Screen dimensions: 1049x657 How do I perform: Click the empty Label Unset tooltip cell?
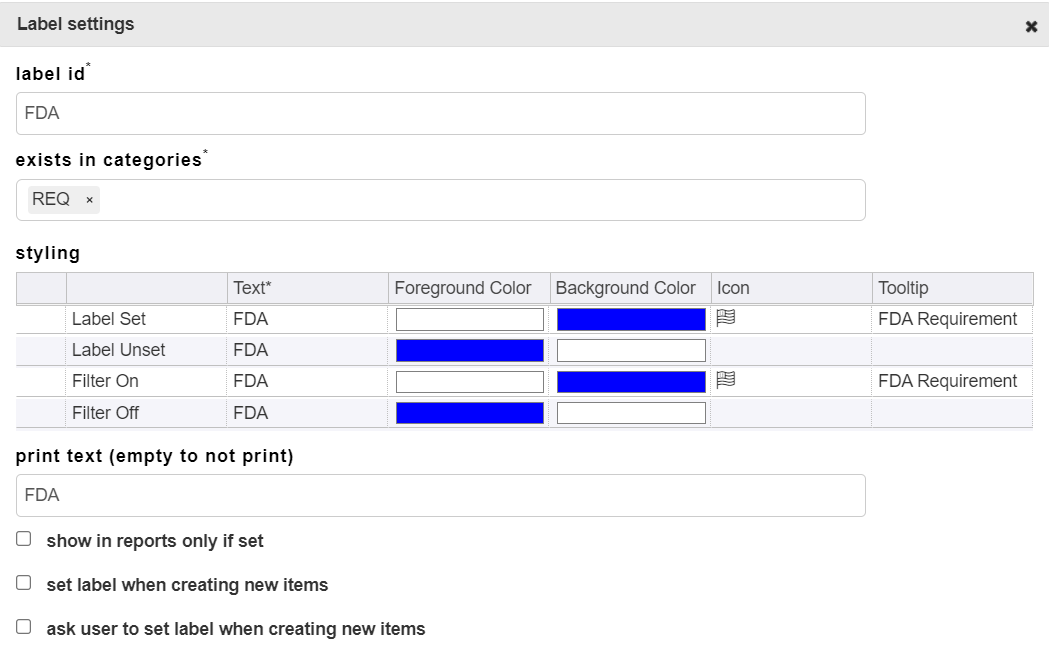(x=952, y=350)
